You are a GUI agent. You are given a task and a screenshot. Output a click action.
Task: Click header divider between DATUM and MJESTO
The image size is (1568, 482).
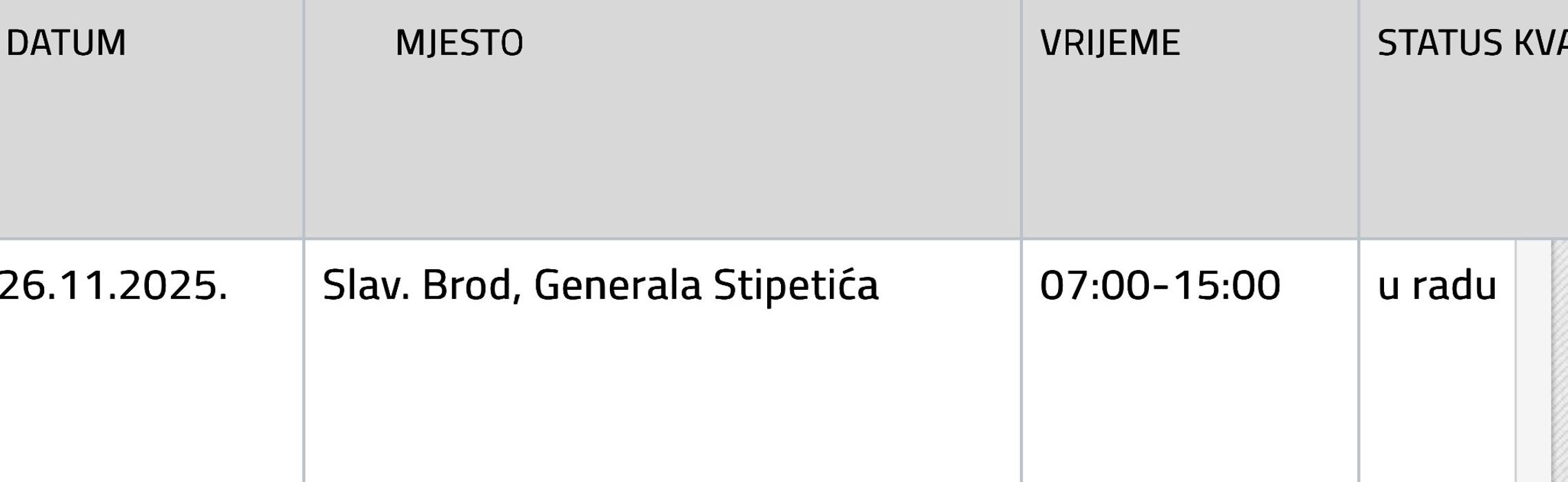point(304,118)
